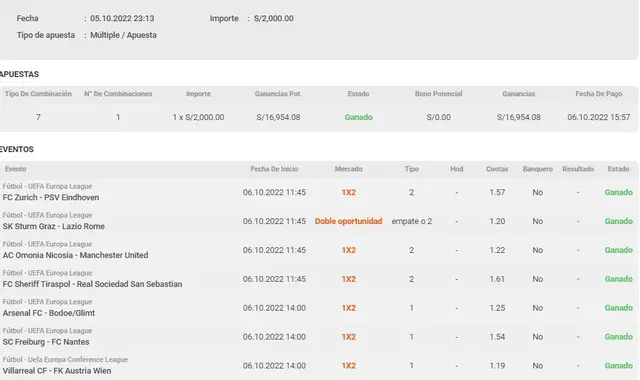Viewport: 640px width, 380px height.
Task: Click potential winnings S/16,954.08 under Ganancias Pot.
Action: [x=278, y=117]
